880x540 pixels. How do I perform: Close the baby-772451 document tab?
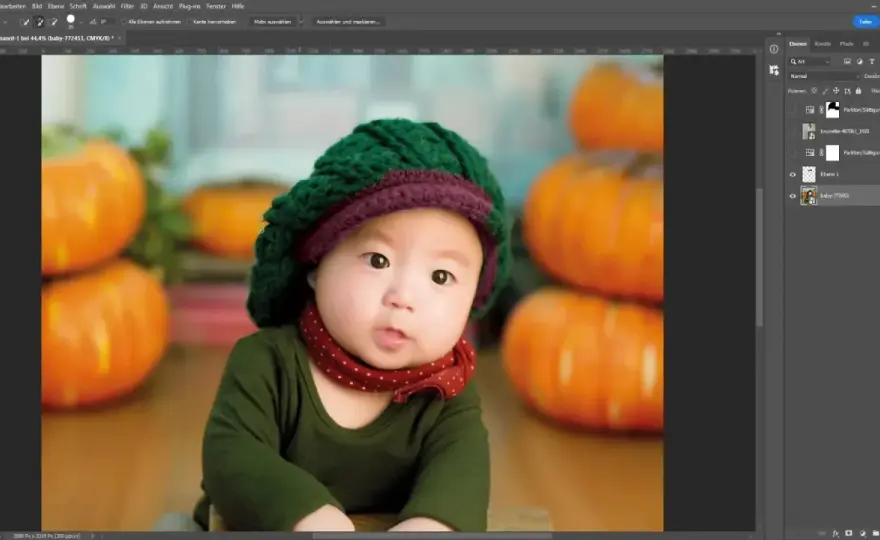pyautogui.click(x=120, y=38)
